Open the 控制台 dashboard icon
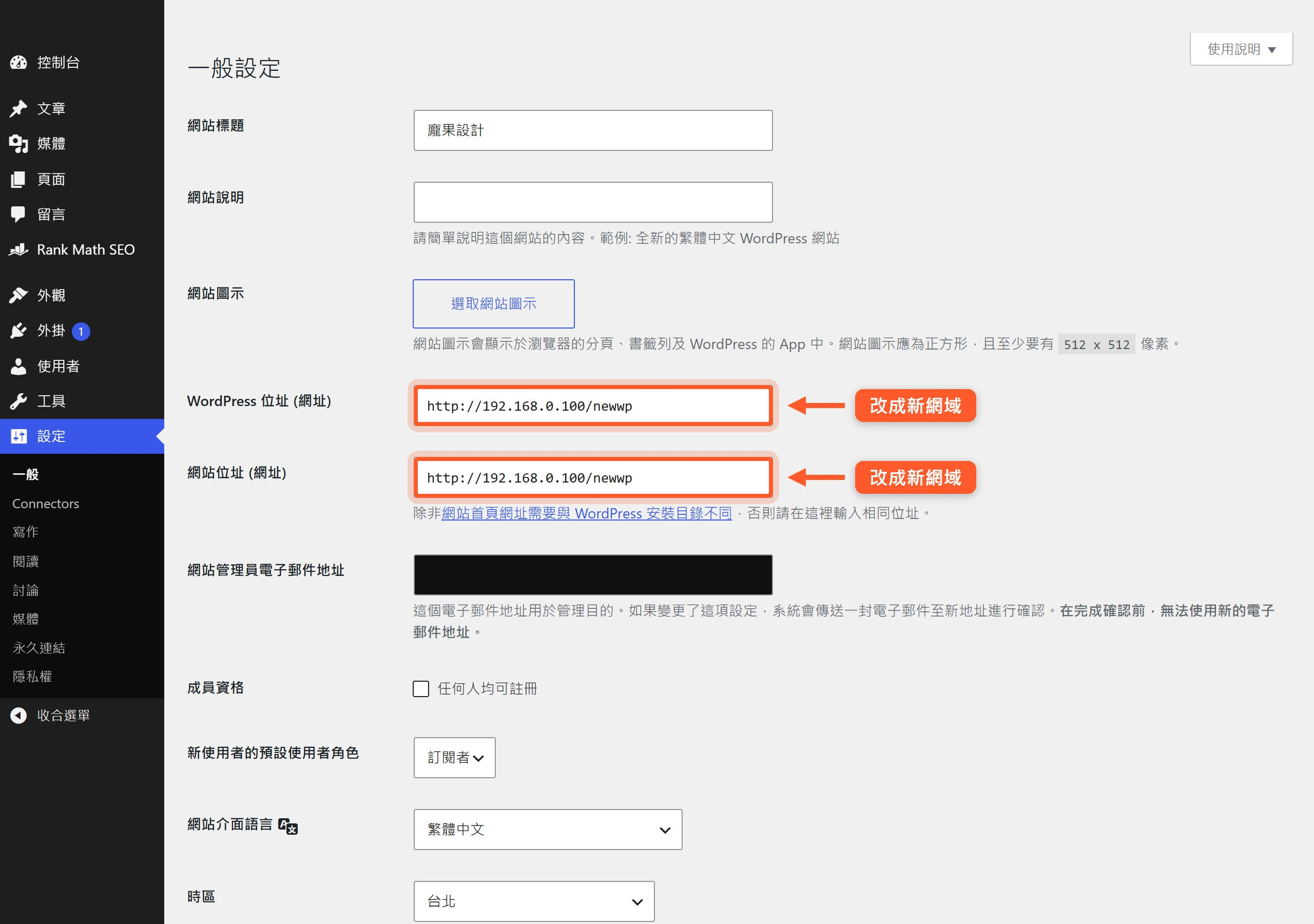 point(18,62)
